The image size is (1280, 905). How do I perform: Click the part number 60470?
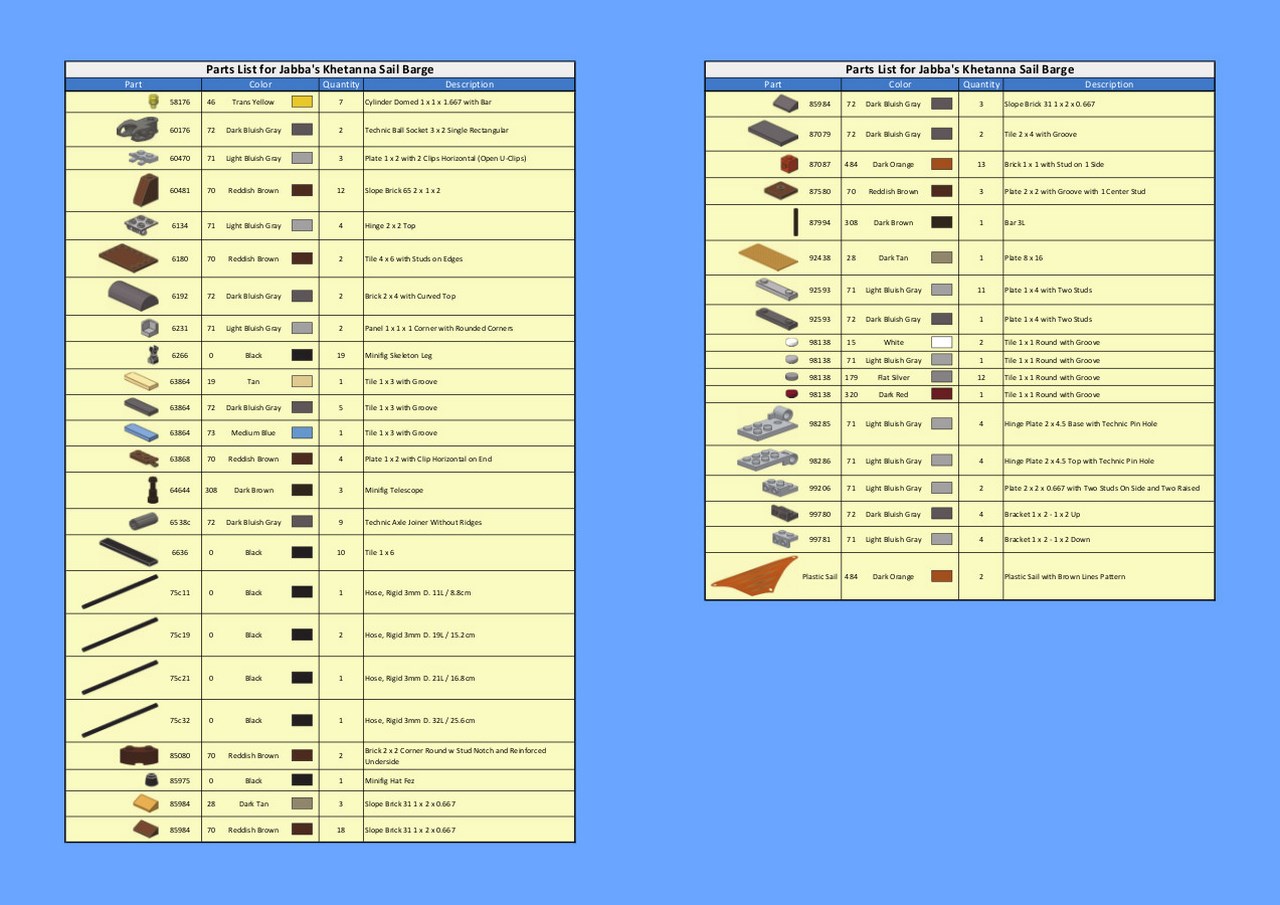(x=180, y=158)
